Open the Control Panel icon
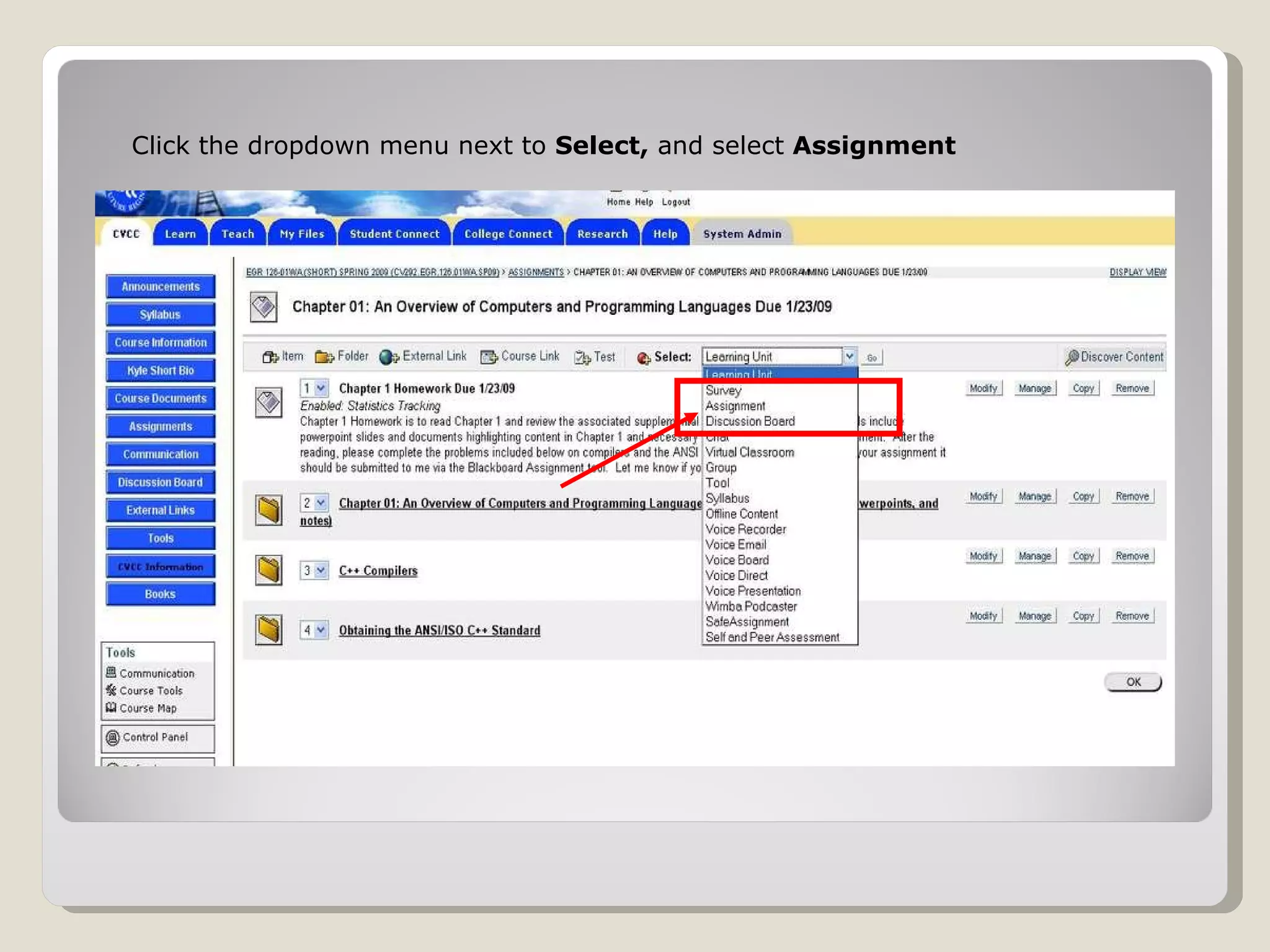1270x952 pixels. point(113,738)
